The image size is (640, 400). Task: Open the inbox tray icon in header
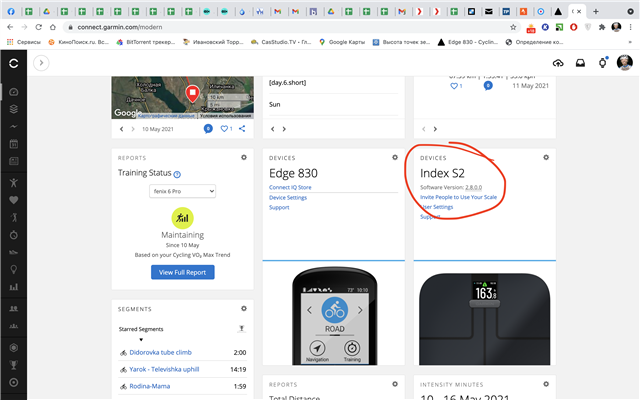click(x=580, y=63)
